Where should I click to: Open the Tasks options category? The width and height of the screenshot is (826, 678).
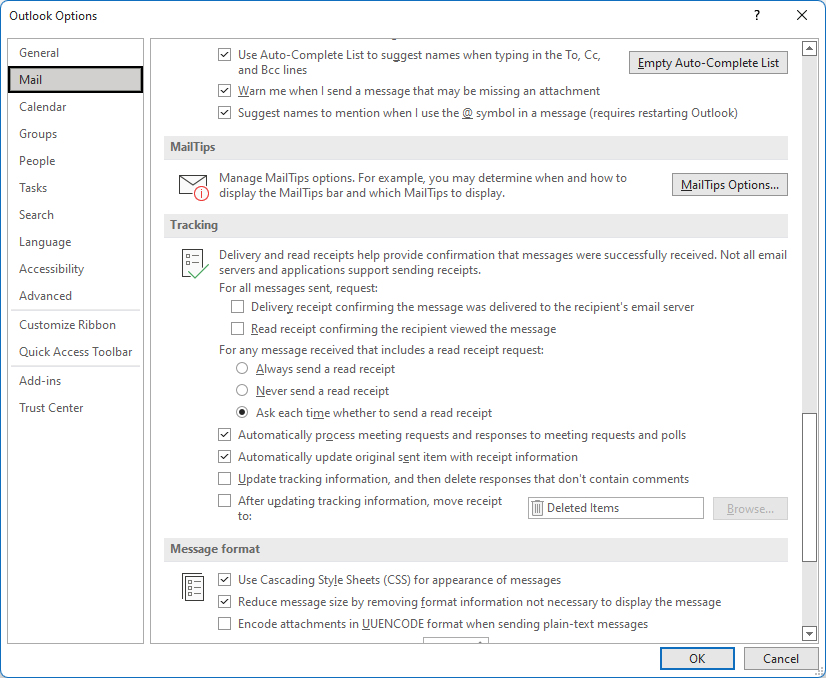pos(75,188)
